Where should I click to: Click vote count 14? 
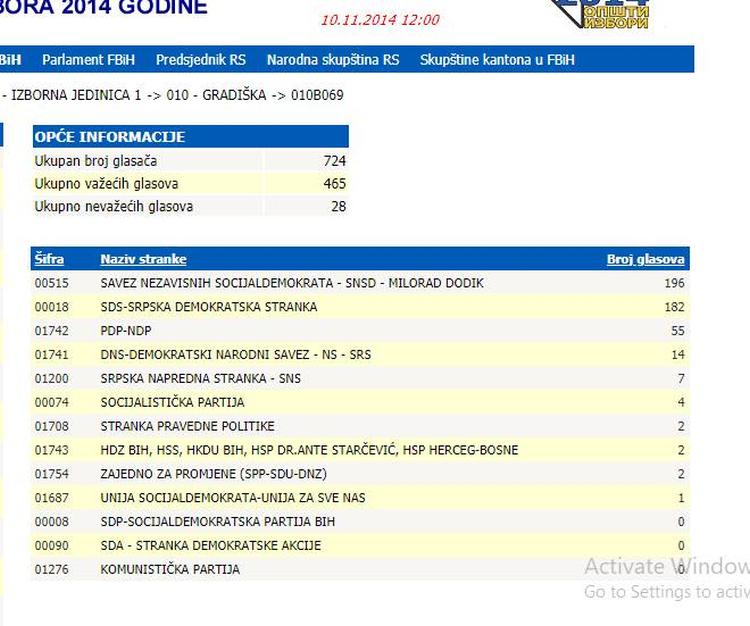pos(678,355)
